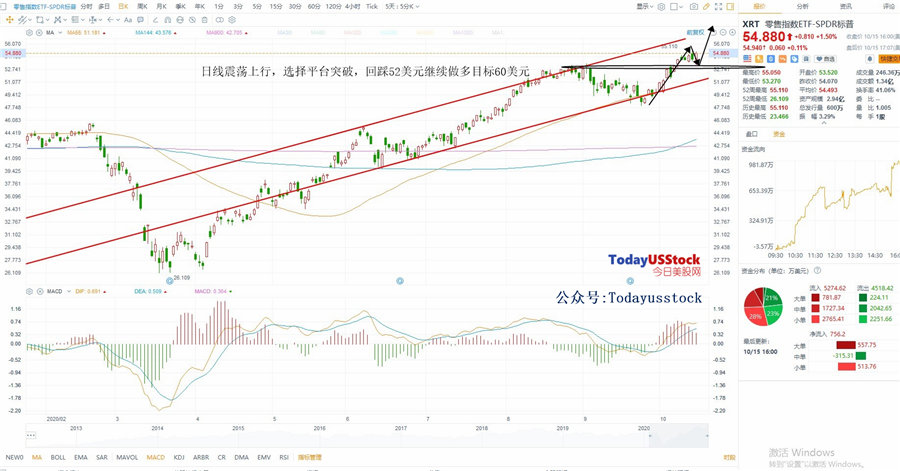Image resolution: width=900 pixels, height=471 pixels.
Task: Switch to the 周K weekly chart
Action: [142, 6]
